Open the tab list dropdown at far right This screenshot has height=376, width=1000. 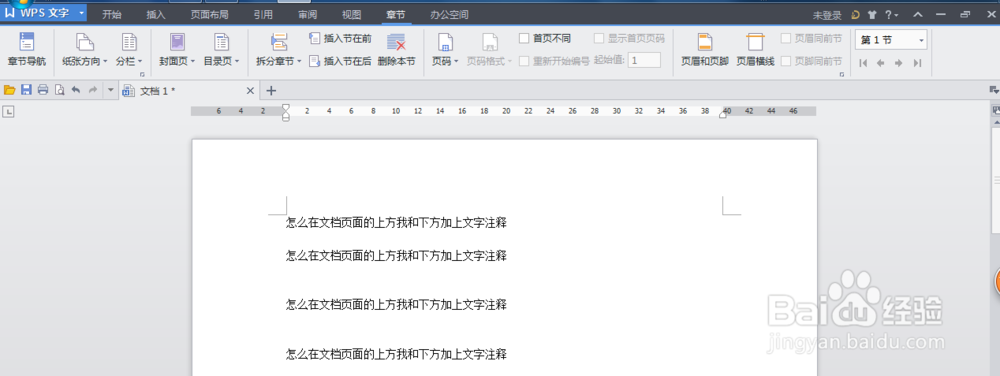[x=993, y=90]
